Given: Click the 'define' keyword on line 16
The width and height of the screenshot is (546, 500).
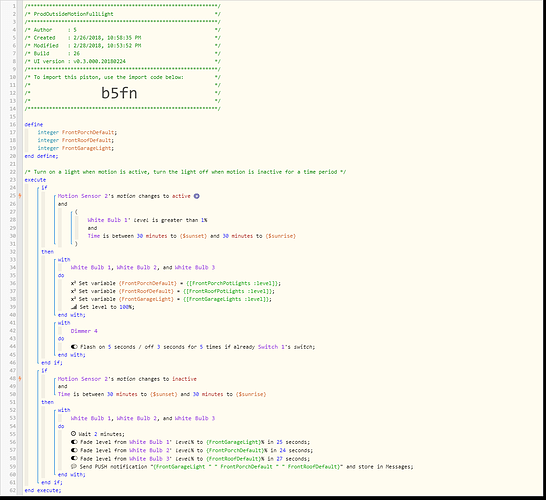Looking at the screenshot, I should 34,124.
